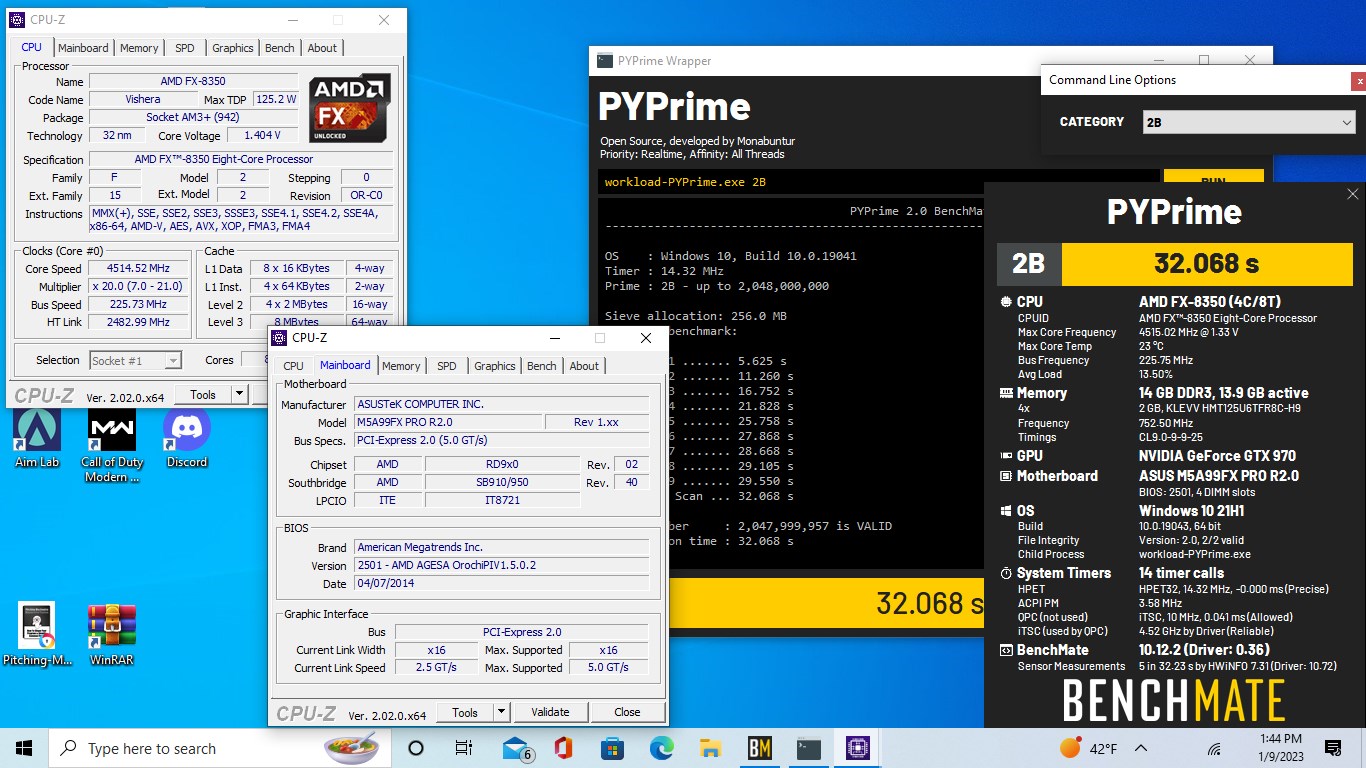Select Bench tab in front CPU-Z window

point(542,366)
